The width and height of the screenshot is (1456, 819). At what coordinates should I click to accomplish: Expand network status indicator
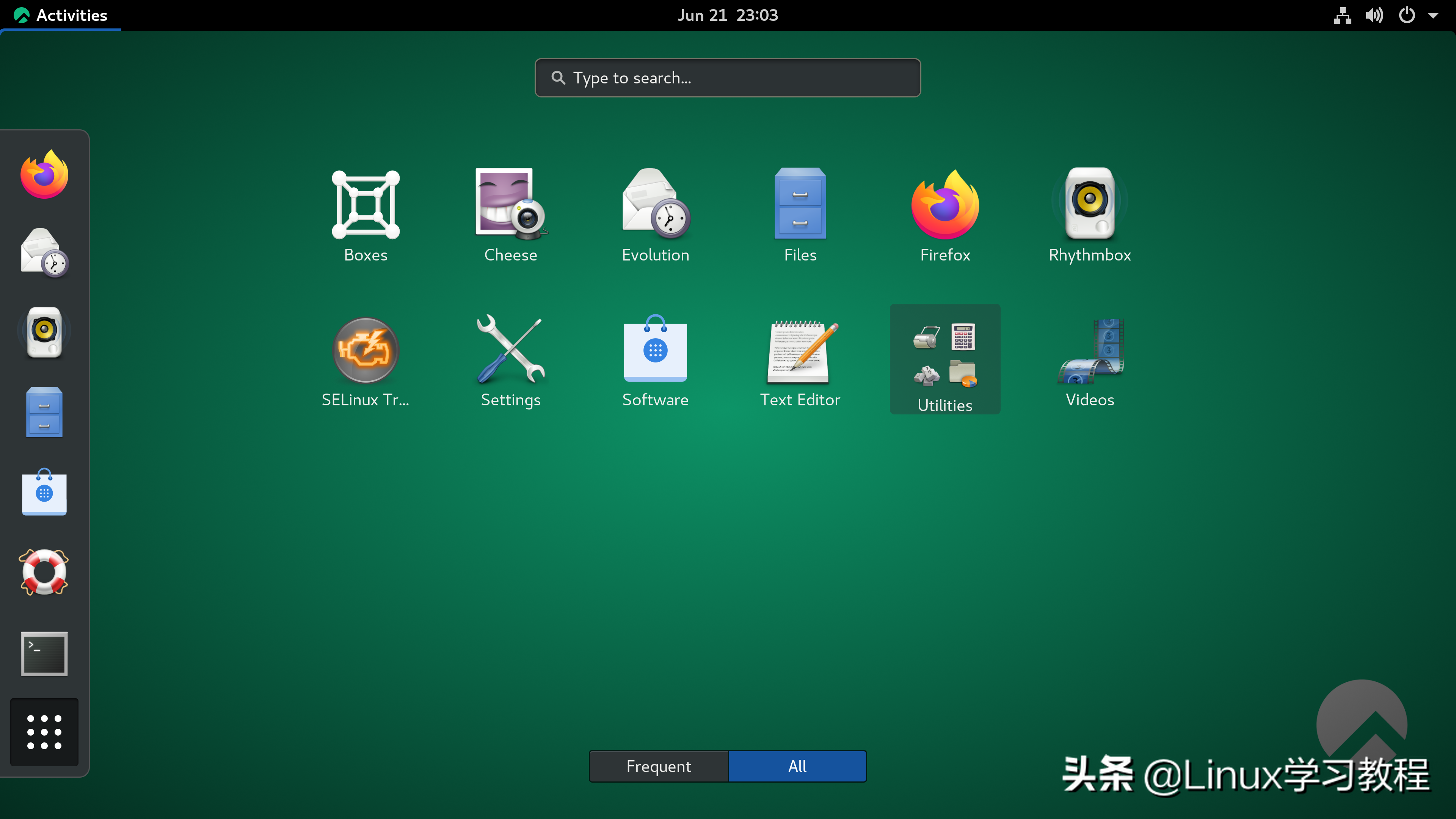coord(1342,15)
